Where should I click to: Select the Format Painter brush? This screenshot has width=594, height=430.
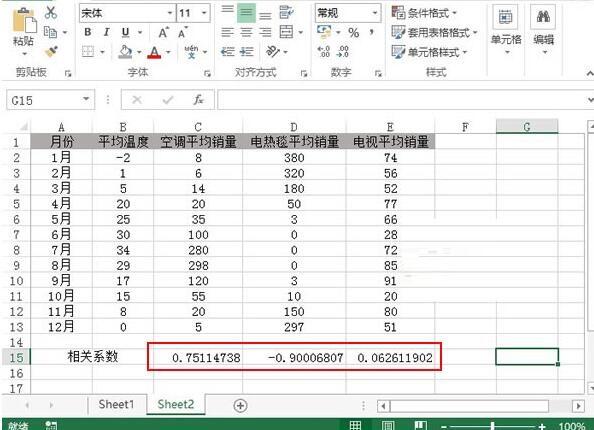tap(51, 52)
